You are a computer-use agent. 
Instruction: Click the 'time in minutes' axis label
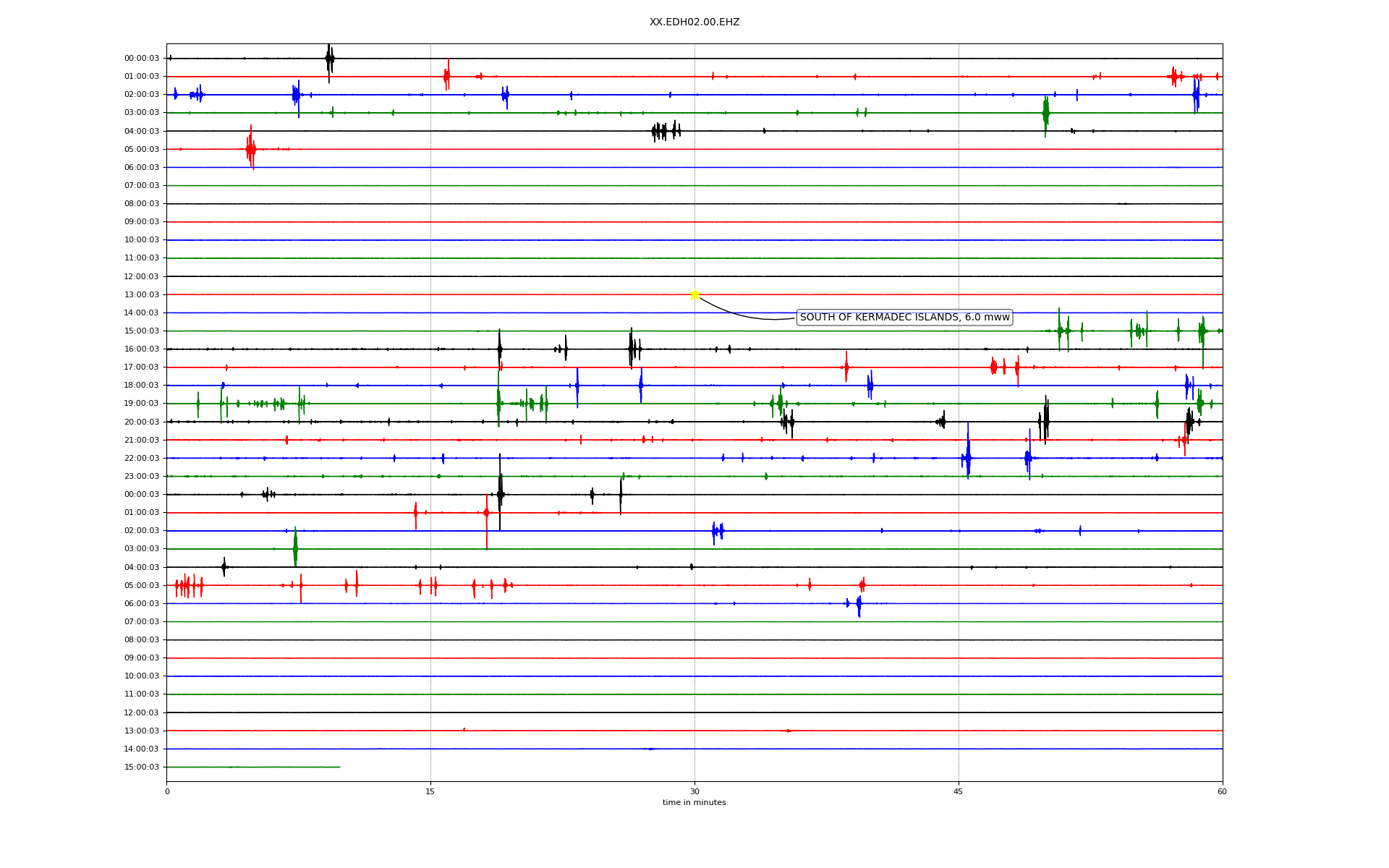694,803
